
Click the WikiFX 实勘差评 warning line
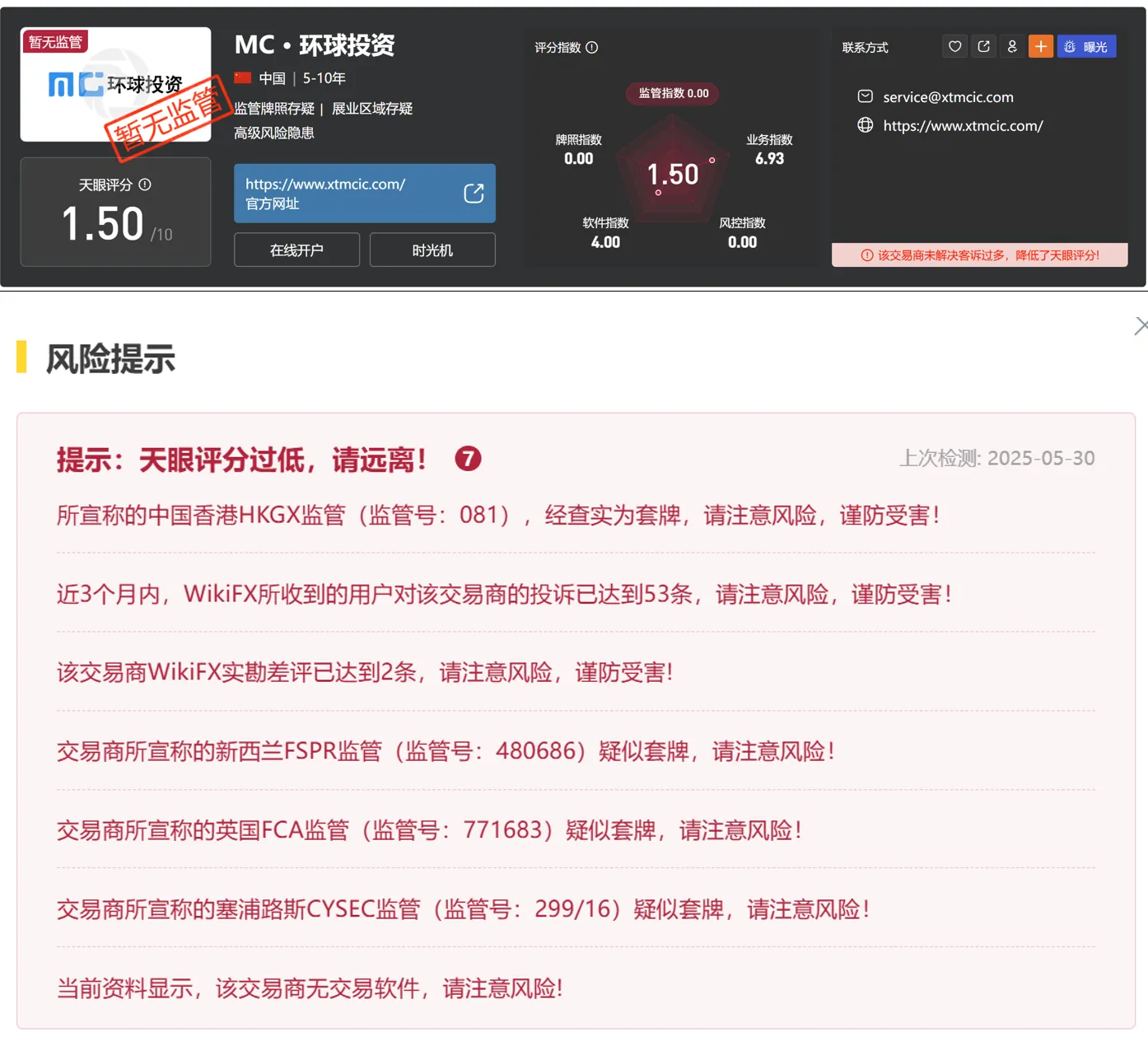tap(365, 673)
